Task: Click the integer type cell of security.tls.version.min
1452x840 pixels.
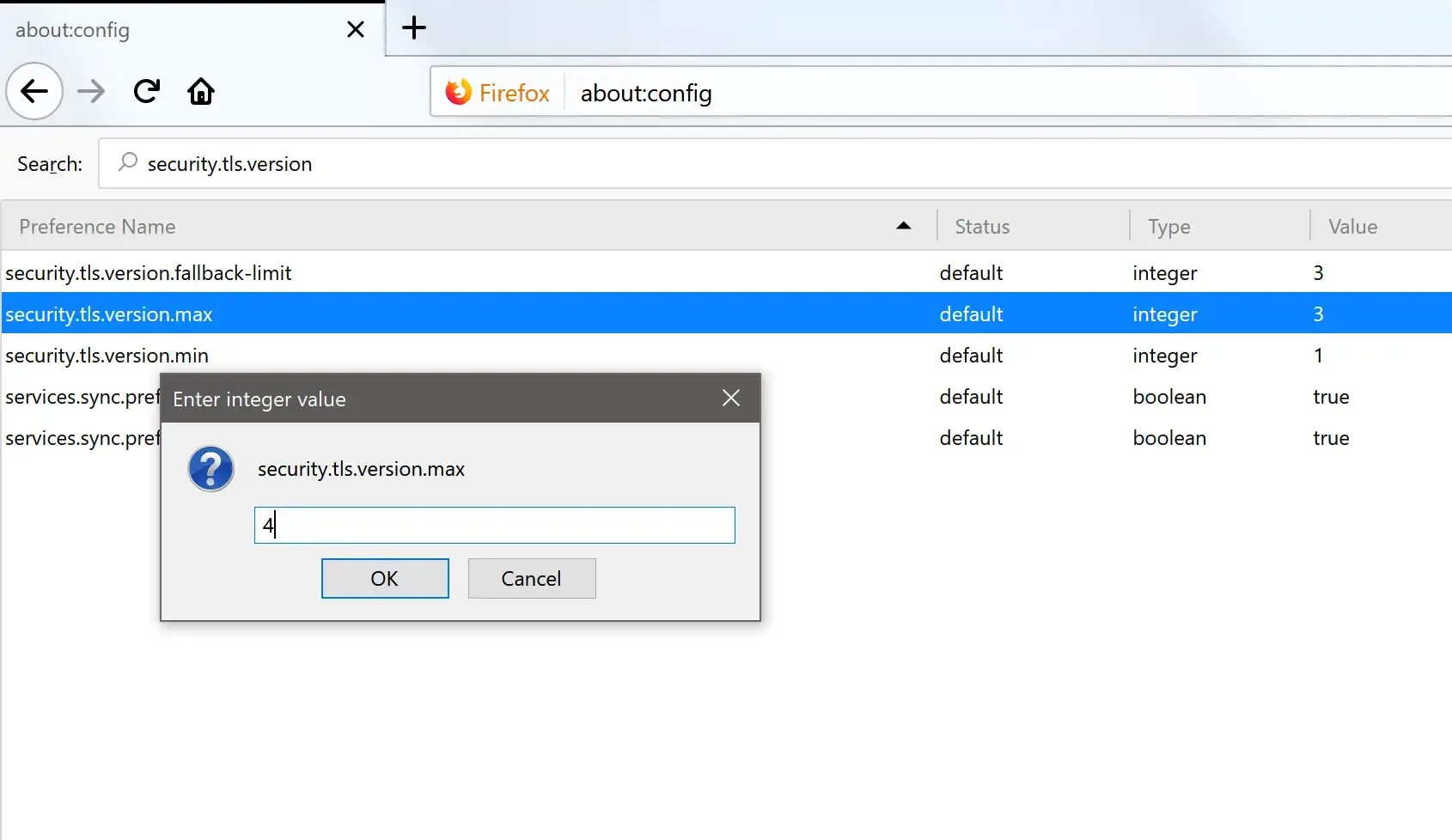Action: pos(1165,356)
